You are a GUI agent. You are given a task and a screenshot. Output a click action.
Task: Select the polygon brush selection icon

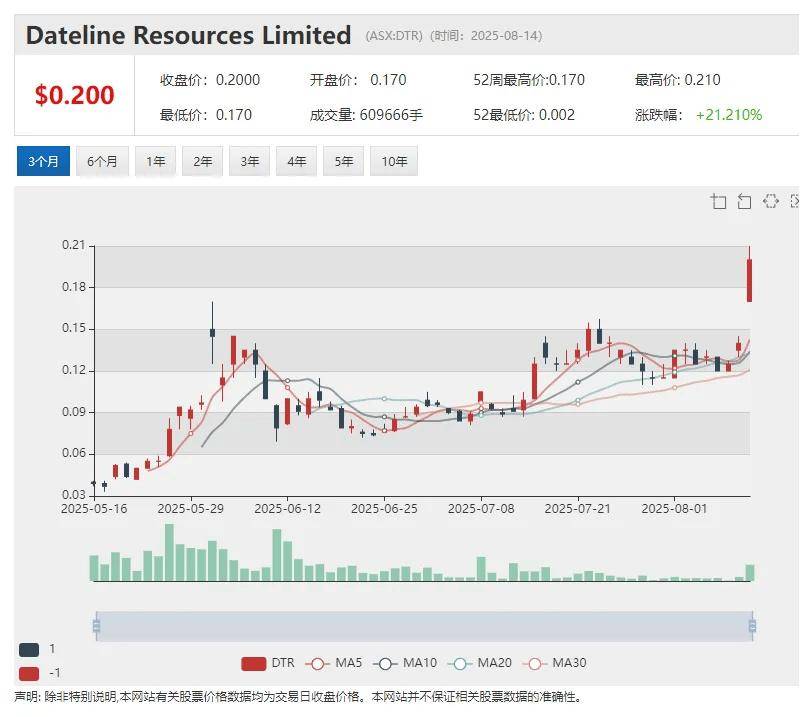[x=770, y=202]
